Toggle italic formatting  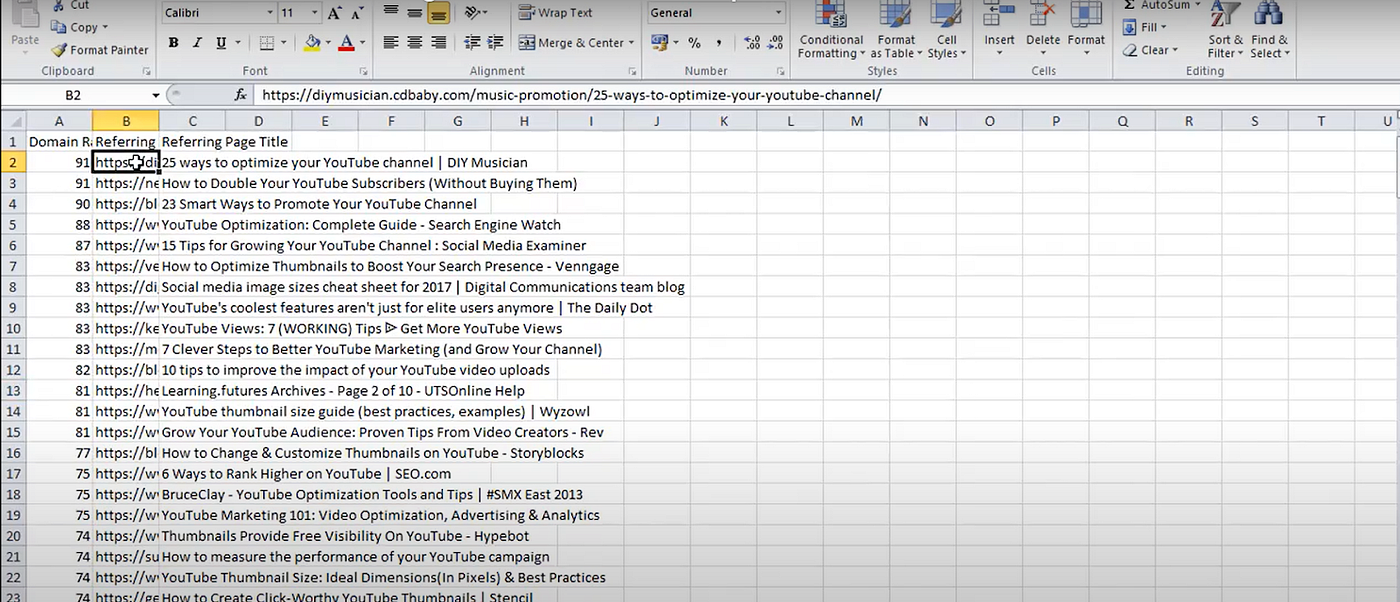[196, 42]
